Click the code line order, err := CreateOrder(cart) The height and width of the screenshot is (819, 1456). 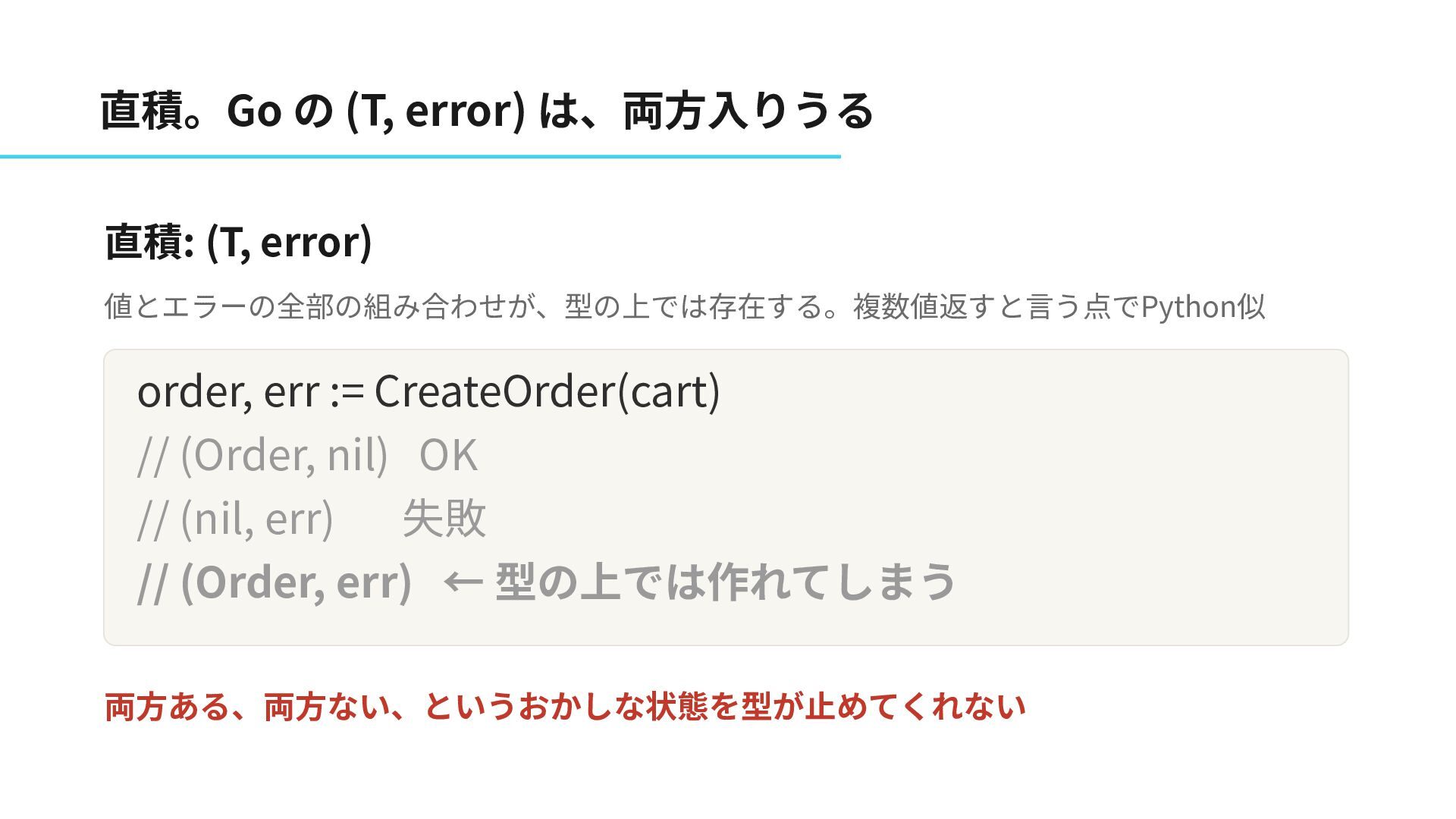[428, 391]
